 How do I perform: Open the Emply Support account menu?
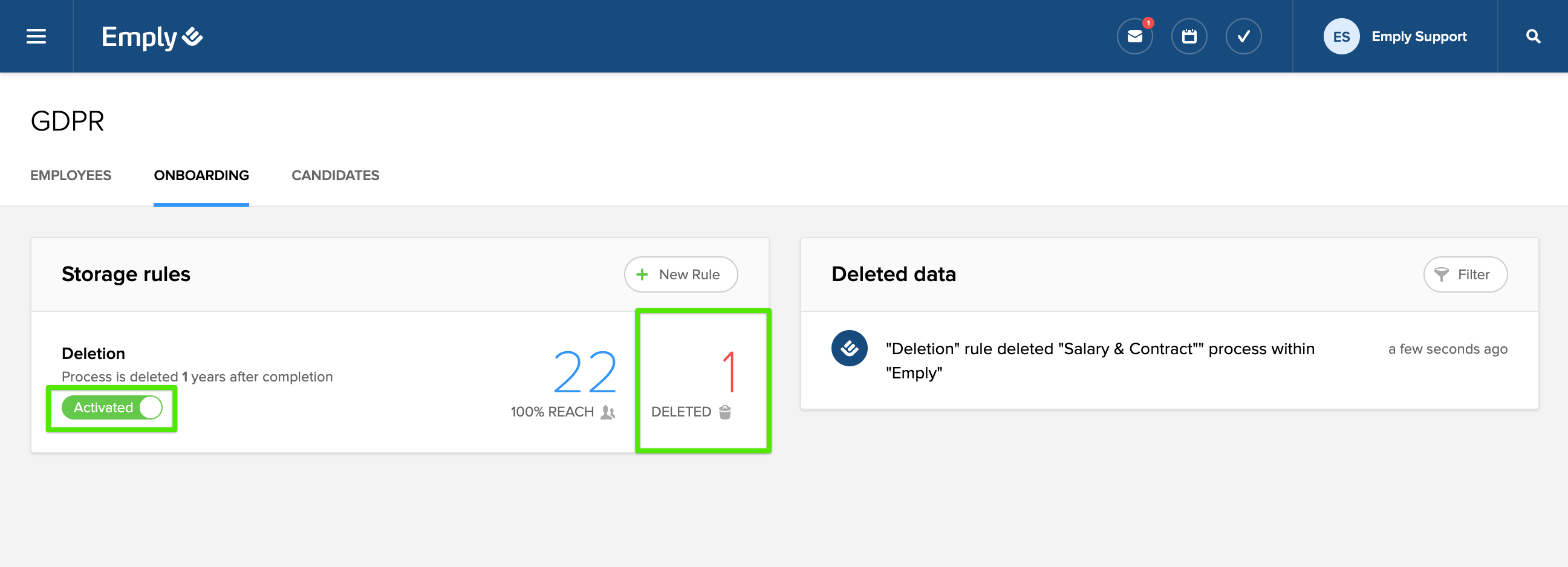(x=1418, y=36)
